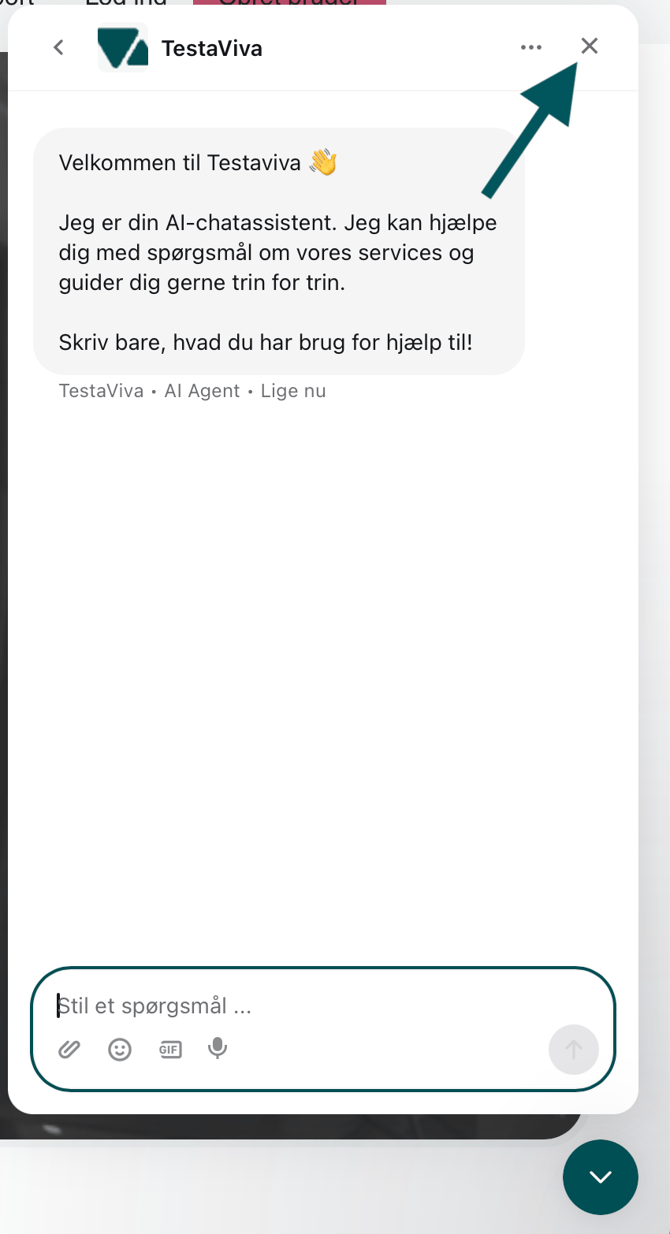
Task: Open the three-dot options menu
Action: (x=531, y=47)
